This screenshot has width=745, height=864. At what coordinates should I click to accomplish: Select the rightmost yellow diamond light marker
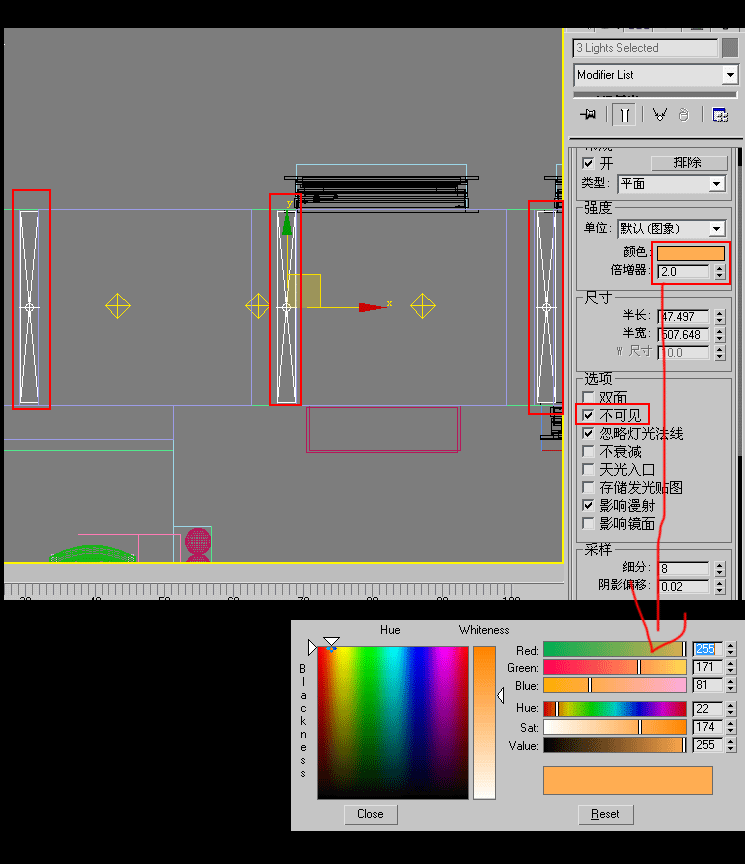(423, 306)
